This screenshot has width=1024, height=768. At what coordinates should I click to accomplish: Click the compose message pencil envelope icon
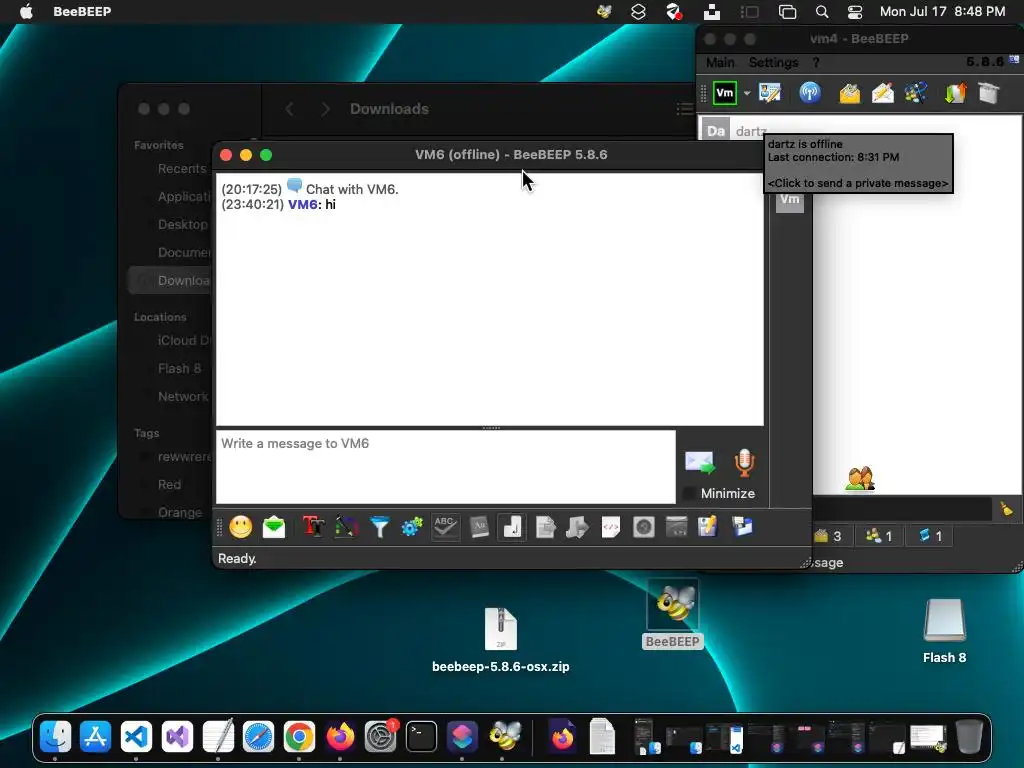click(882, 93)
